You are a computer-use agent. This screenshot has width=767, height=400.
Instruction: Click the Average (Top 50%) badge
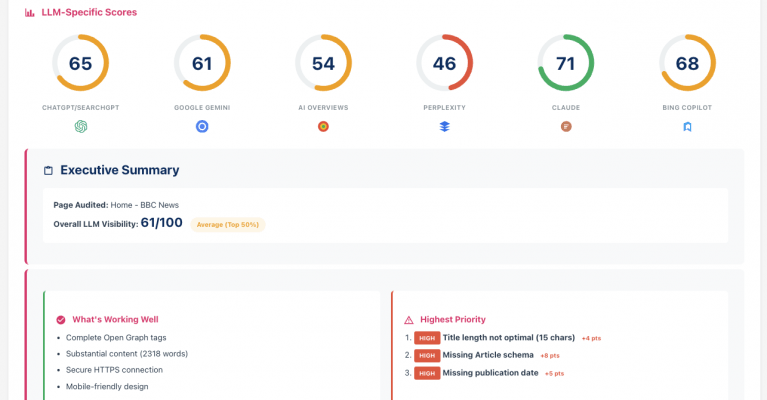(x=228, y=224)
